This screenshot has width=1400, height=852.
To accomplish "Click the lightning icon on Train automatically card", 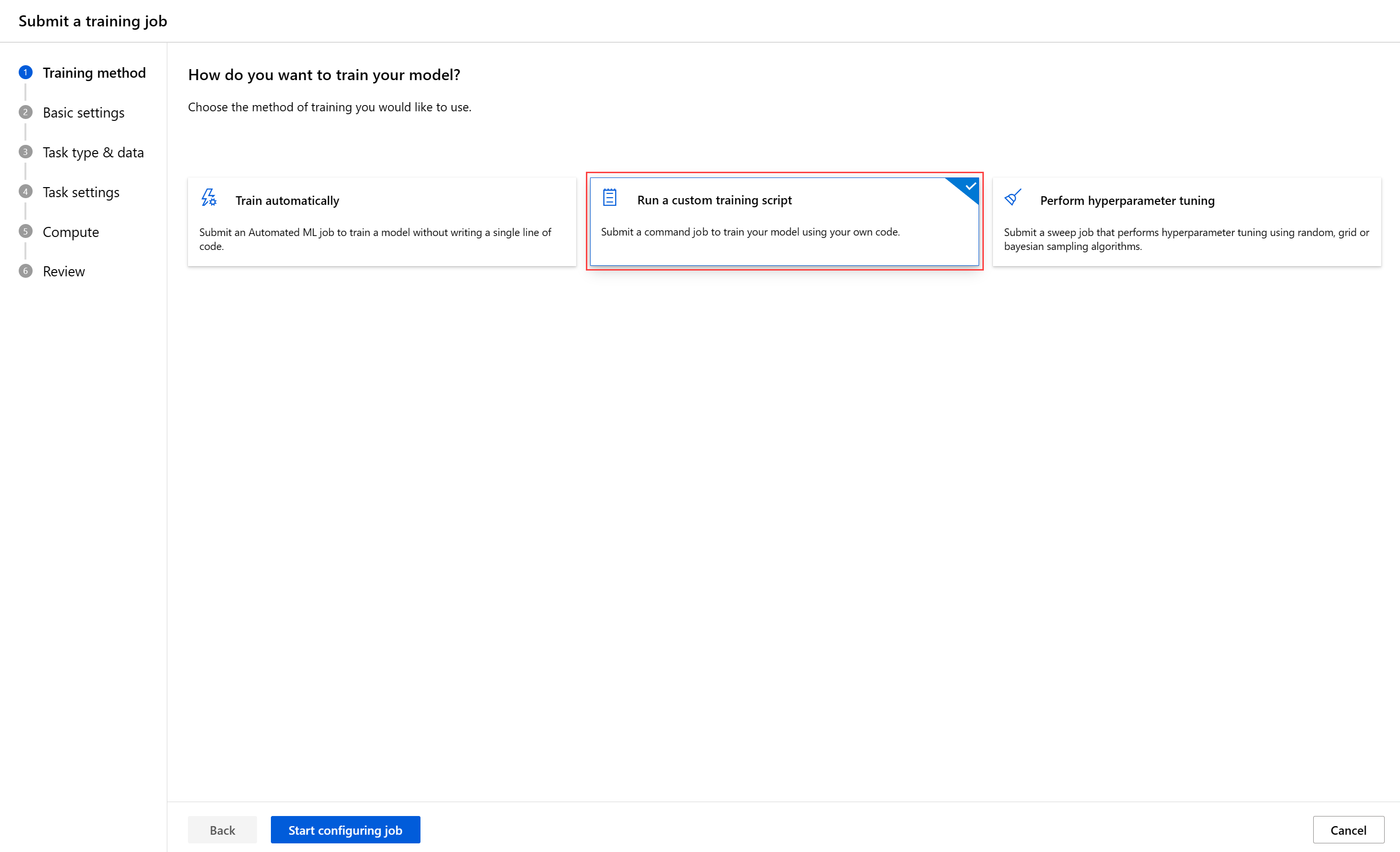I will click(x=208, y=198).
